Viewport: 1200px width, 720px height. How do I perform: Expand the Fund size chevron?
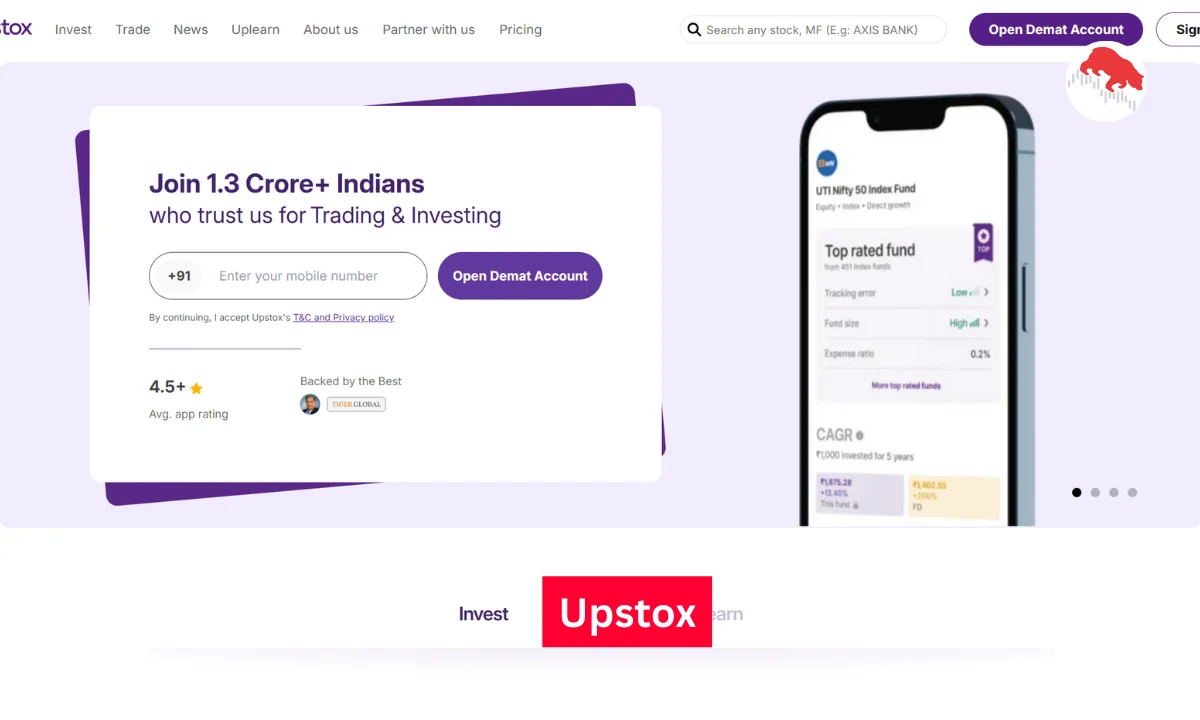tap(986, 323)
